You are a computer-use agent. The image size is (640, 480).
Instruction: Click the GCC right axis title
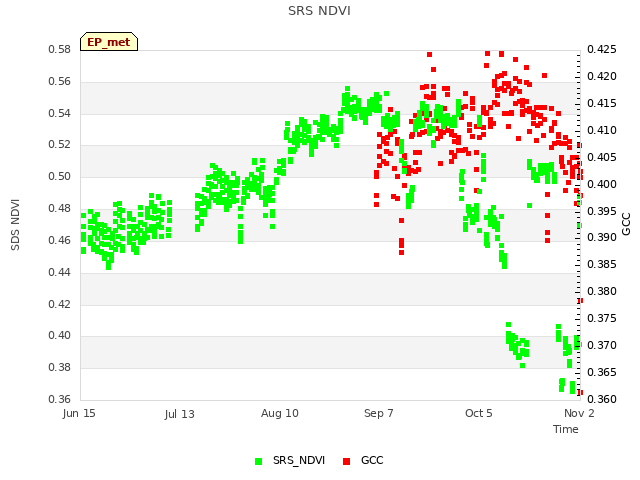(626, 224)
